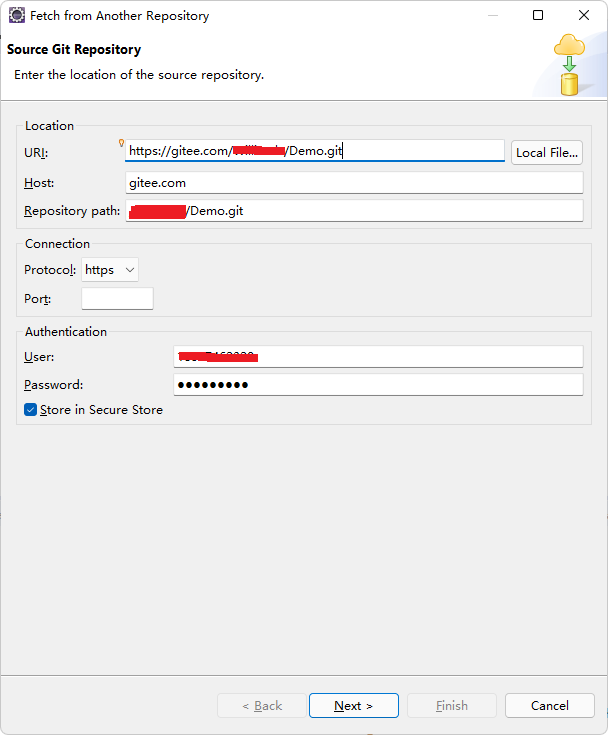Screen dimensions: 608x735
Task: Close the Fetch from Another Repository dialog
Action: coord(584,15)
